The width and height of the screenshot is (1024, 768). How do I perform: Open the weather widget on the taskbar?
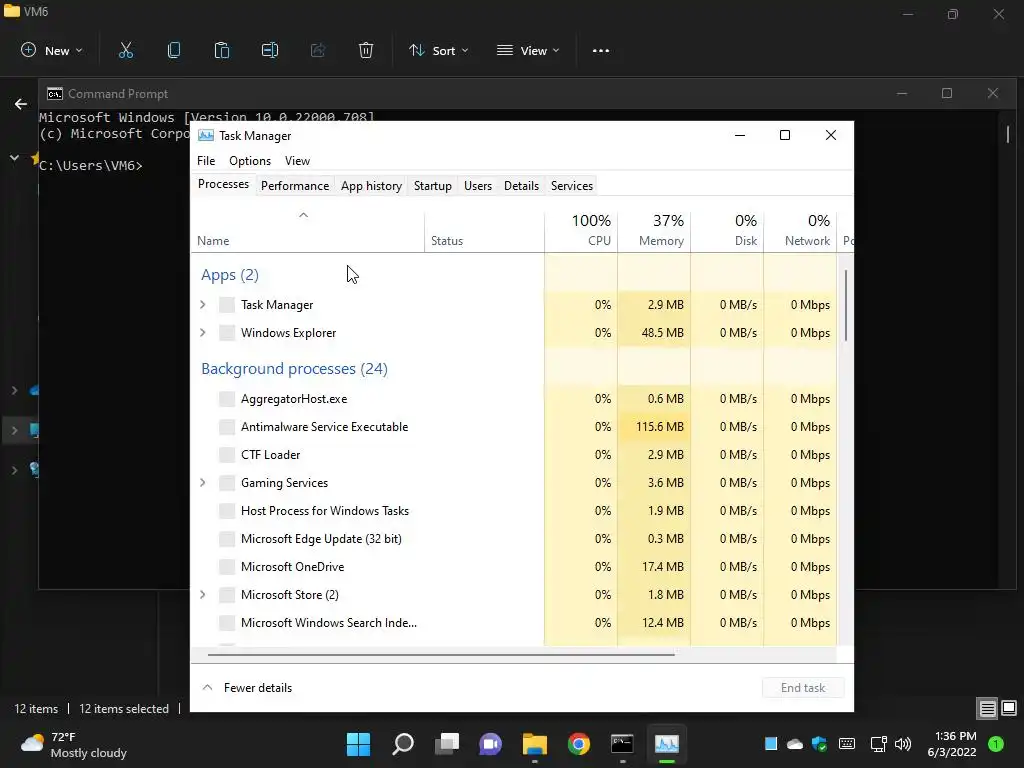73,744
